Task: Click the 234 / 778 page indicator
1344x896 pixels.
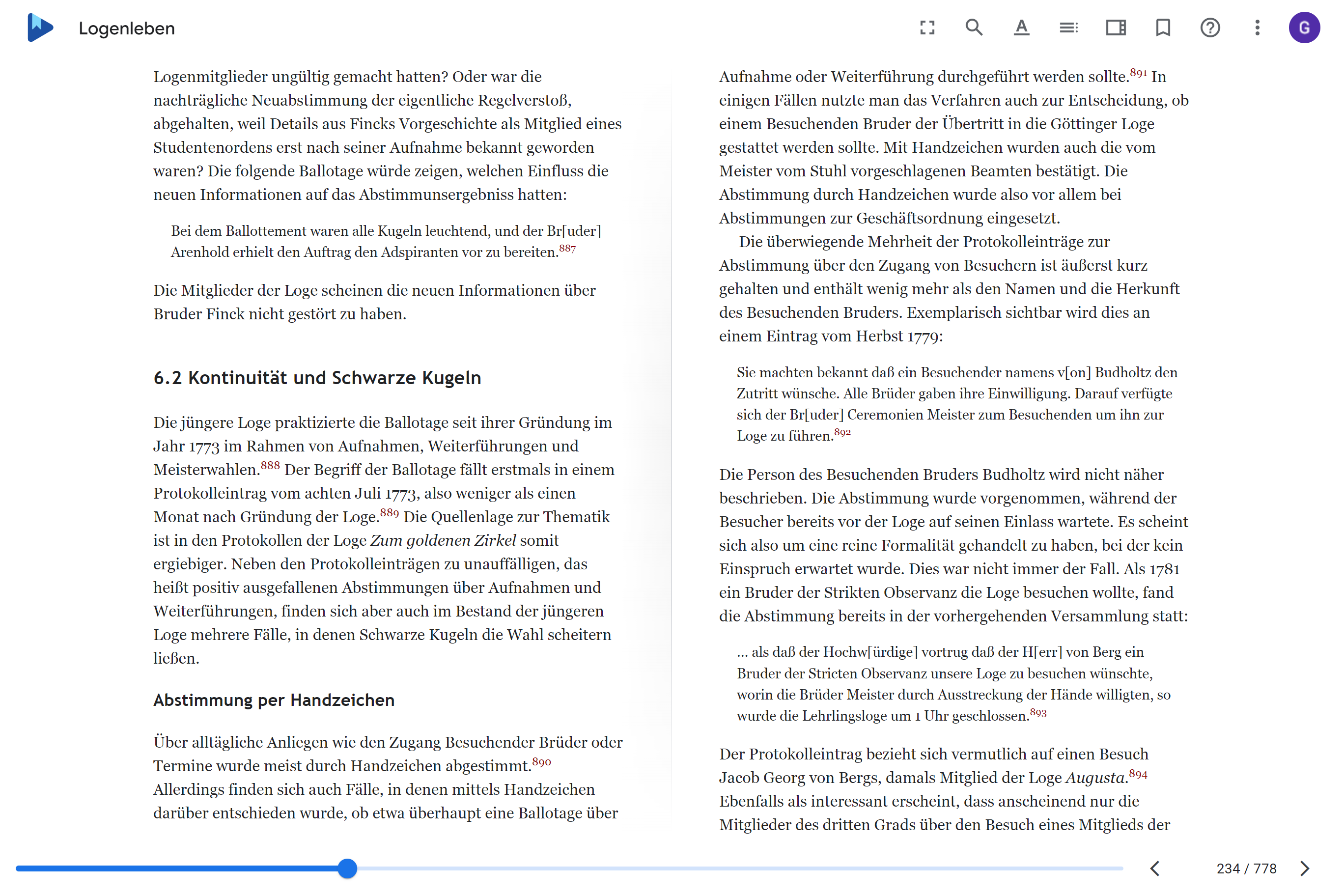Action: coord(1246,868)
